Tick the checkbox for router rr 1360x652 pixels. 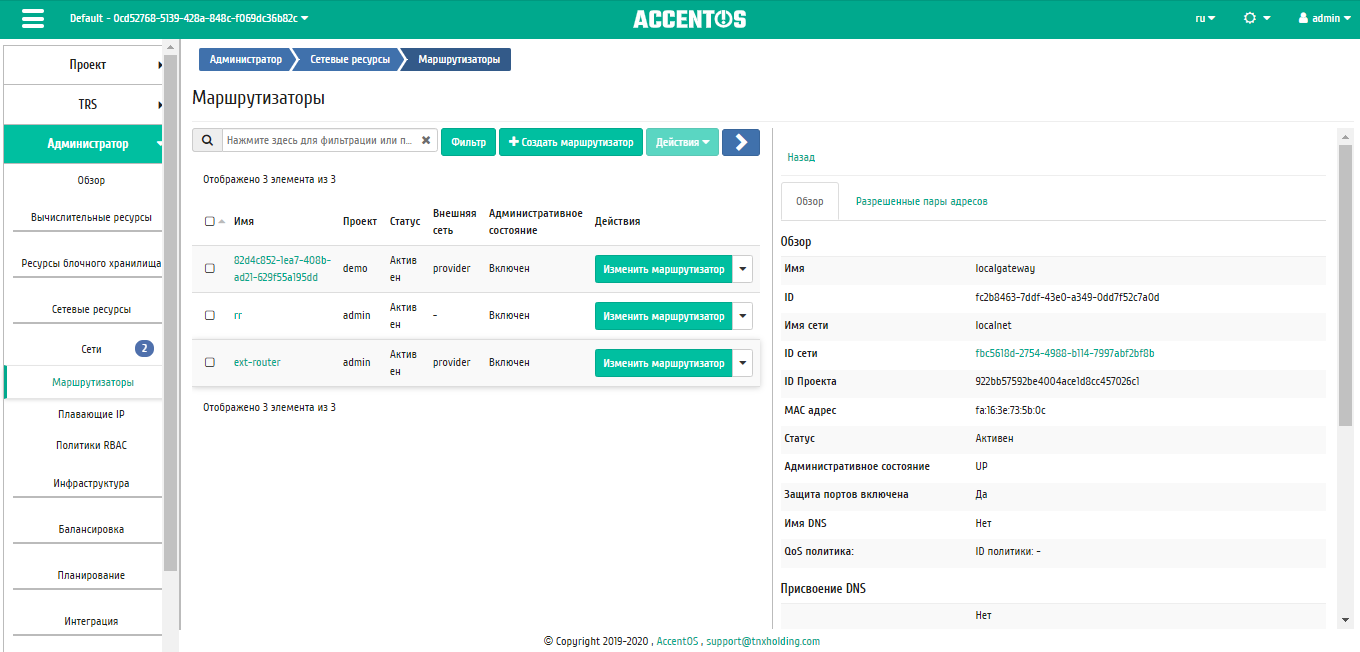pyautogui.click(x=210, y=316)
